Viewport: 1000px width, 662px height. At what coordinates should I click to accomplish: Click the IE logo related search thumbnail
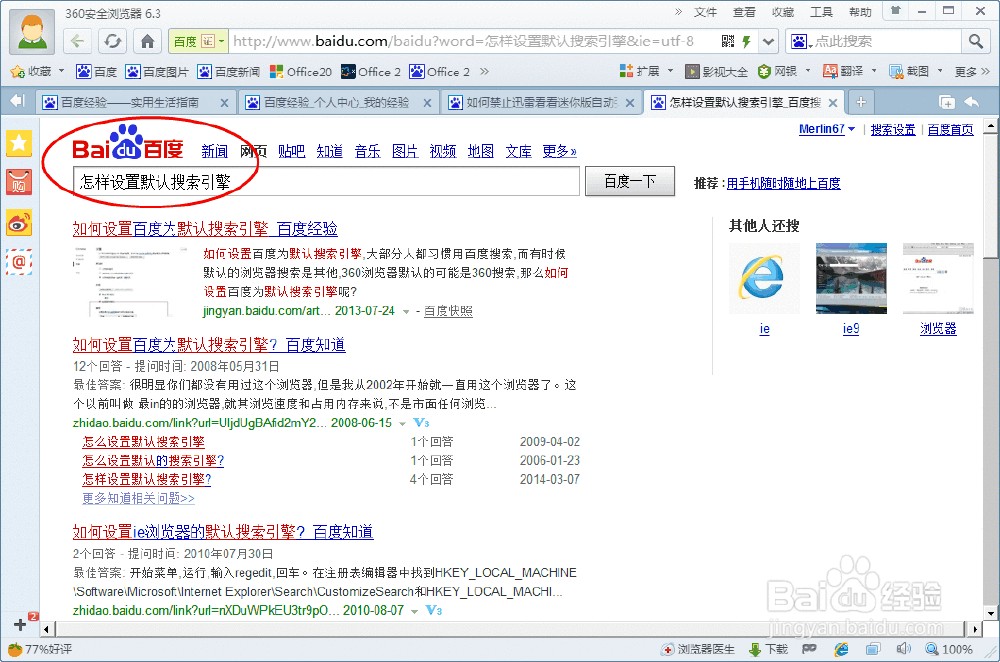pyautogui.click(x=764, y=279)
